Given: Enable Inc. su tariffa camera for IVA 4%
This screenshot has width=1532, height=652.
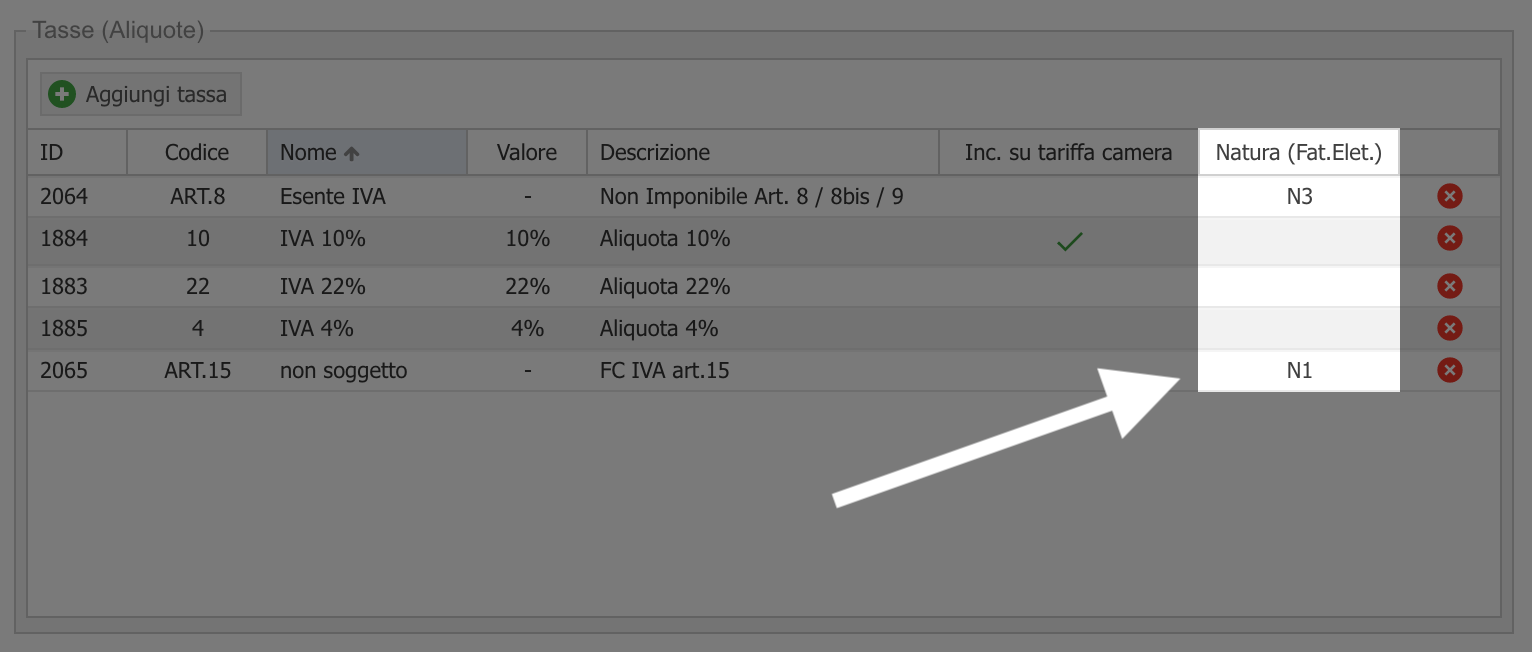Looking at the screenshot, I should [1069, 328].
